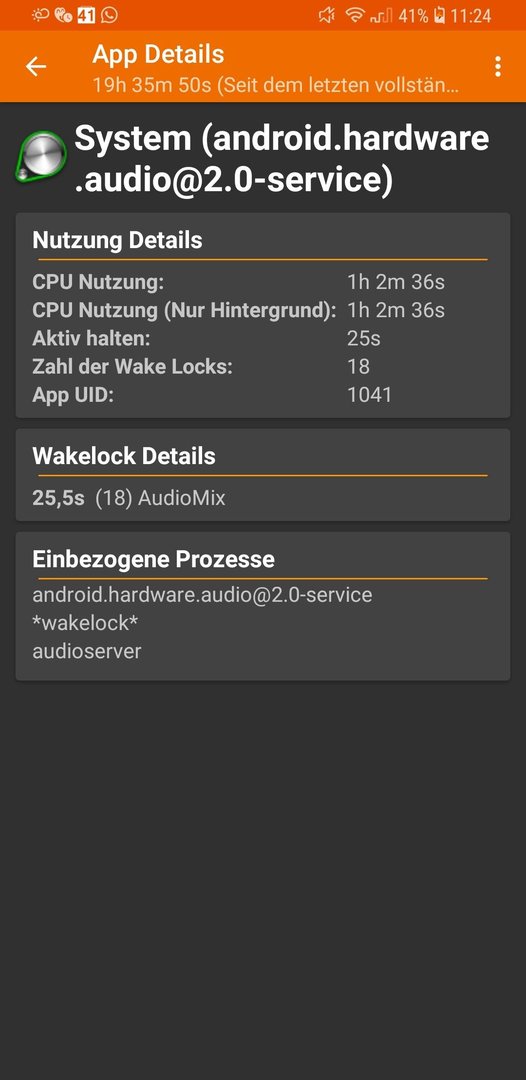Tap the back arrow in header
Viewport: 526px width, 1080px height.
(36, 66)
